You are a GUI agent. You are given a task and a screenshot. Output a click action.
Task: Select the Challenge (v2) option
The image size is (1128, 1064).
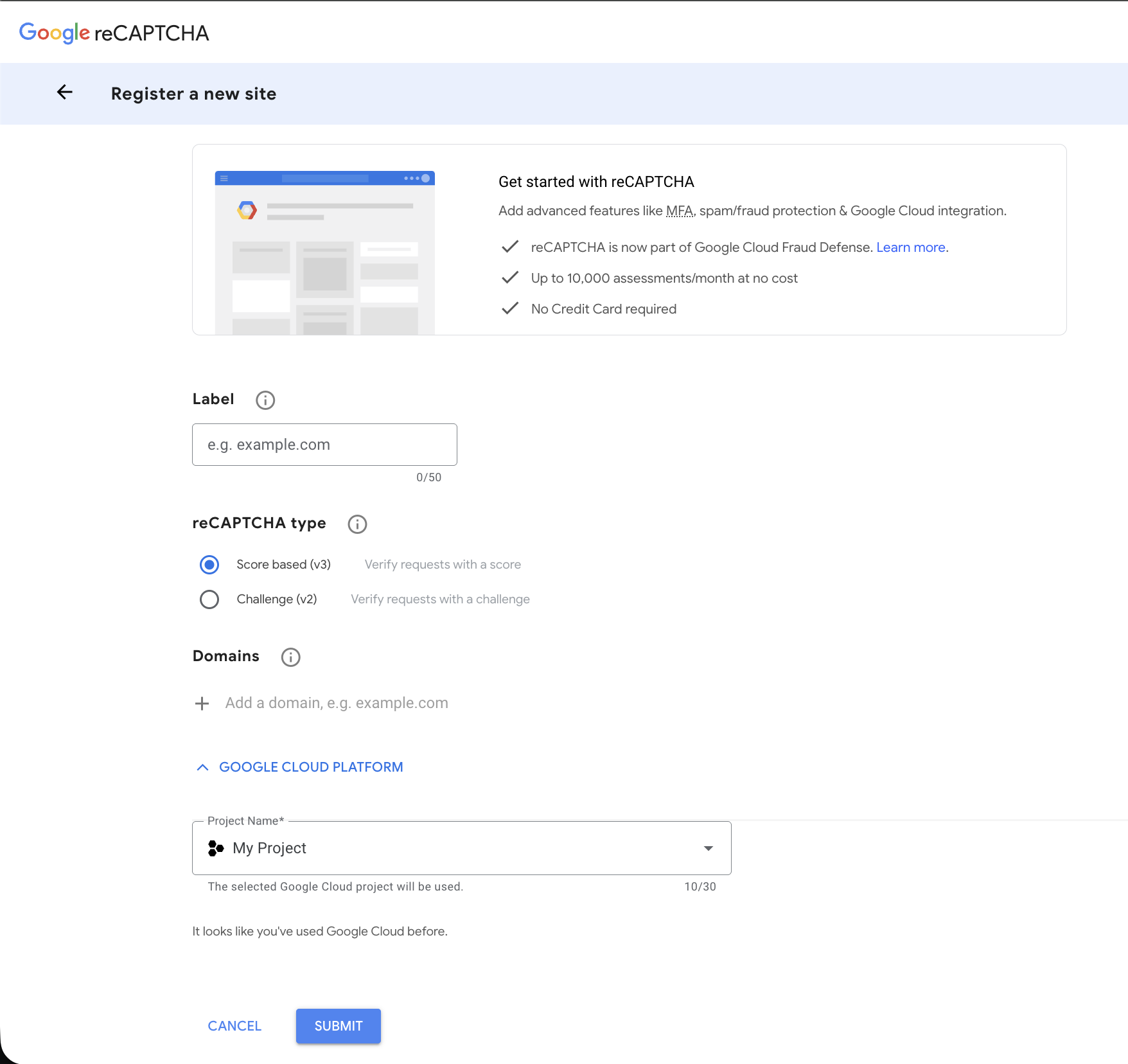pyautogui.click(x=209, y=599)
